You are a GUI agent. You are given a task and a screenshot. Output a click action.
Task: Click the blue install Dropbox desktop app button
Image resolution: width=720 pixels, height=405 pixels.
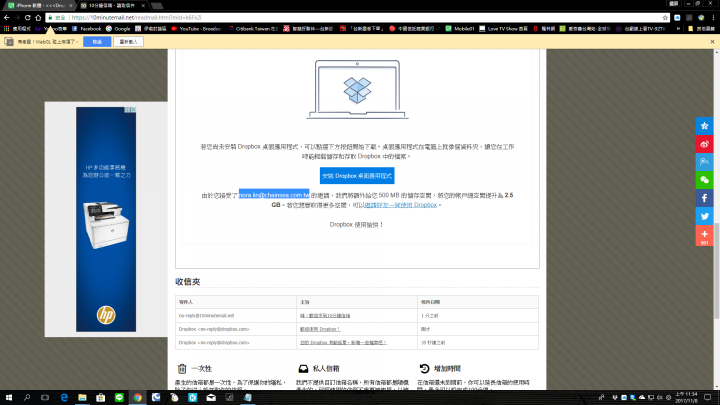pos(357,176)
